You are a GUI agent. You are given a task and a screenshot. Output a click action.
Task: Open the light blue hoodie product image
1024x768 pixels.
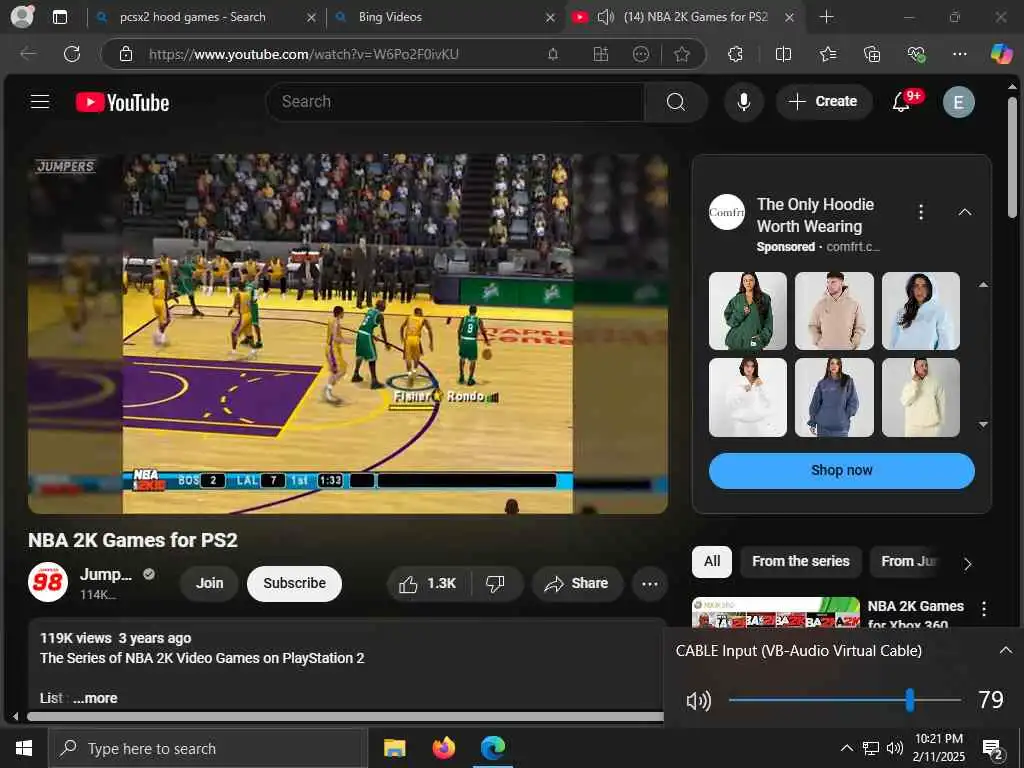click(920, 311)
